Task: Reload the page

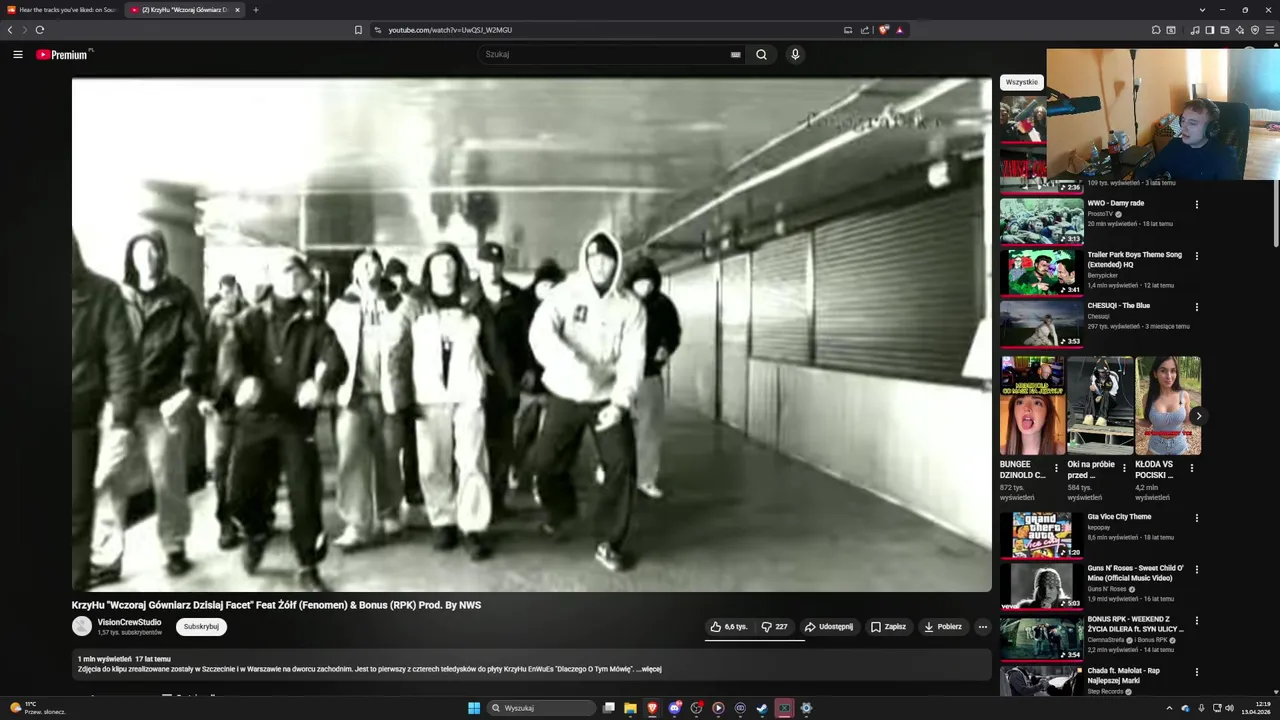Action: (x=40, y=30)
